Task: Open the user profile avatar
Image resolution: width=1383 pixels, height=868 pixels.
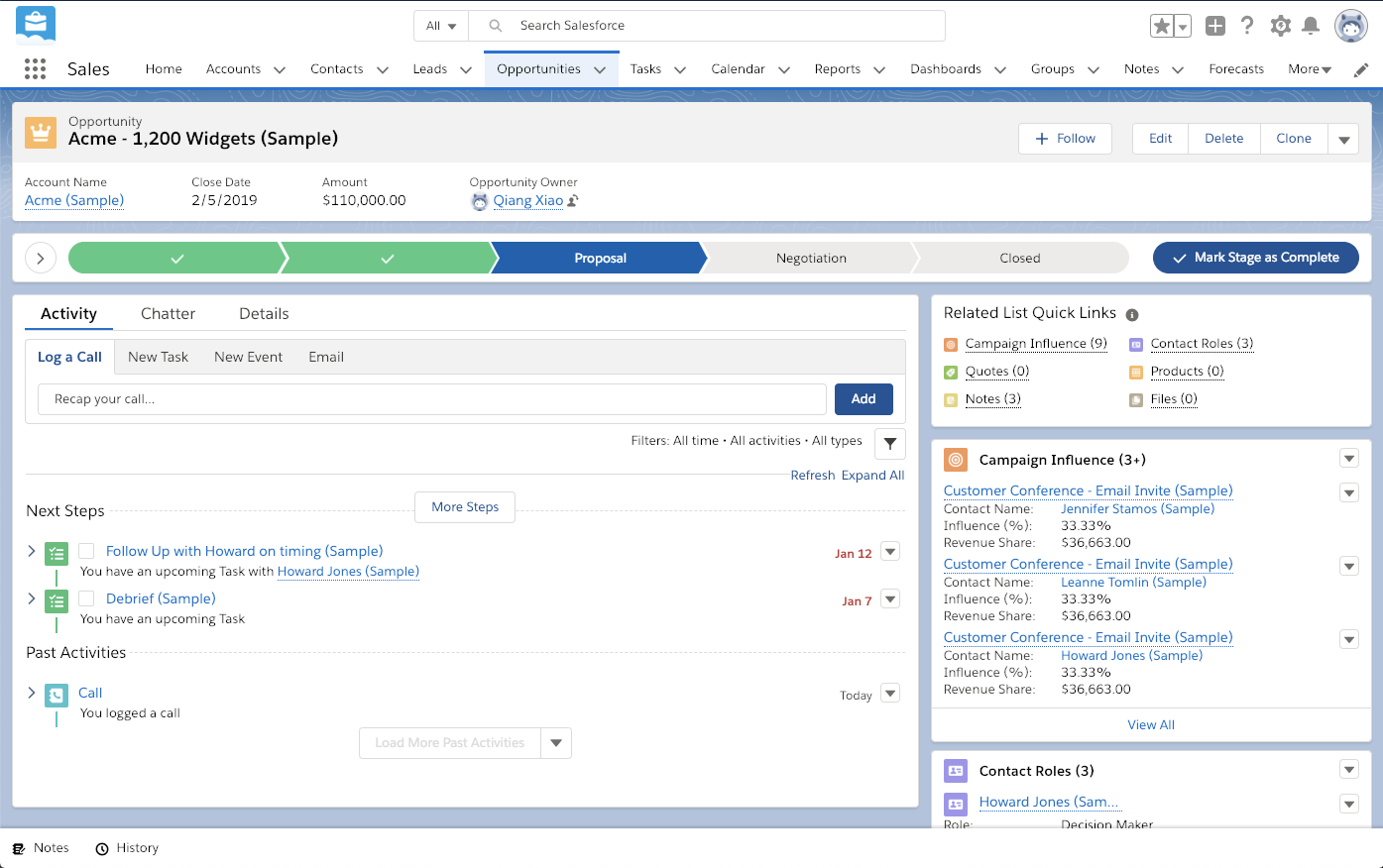Action: point(1350,26)
